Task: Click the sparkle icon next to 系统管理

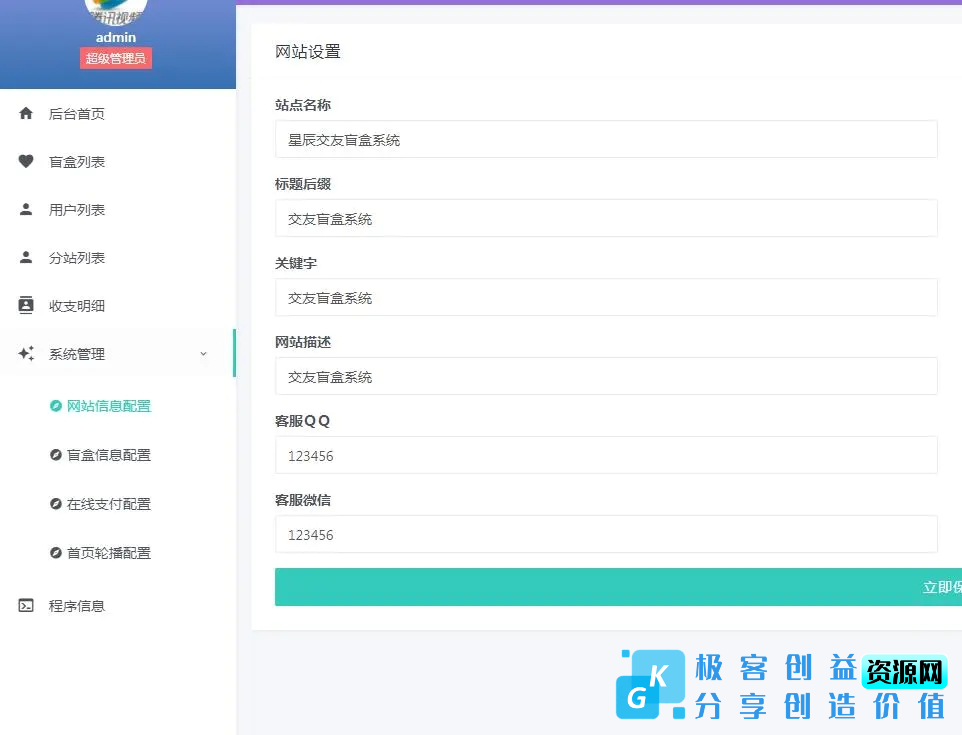Action: (26, 353)
